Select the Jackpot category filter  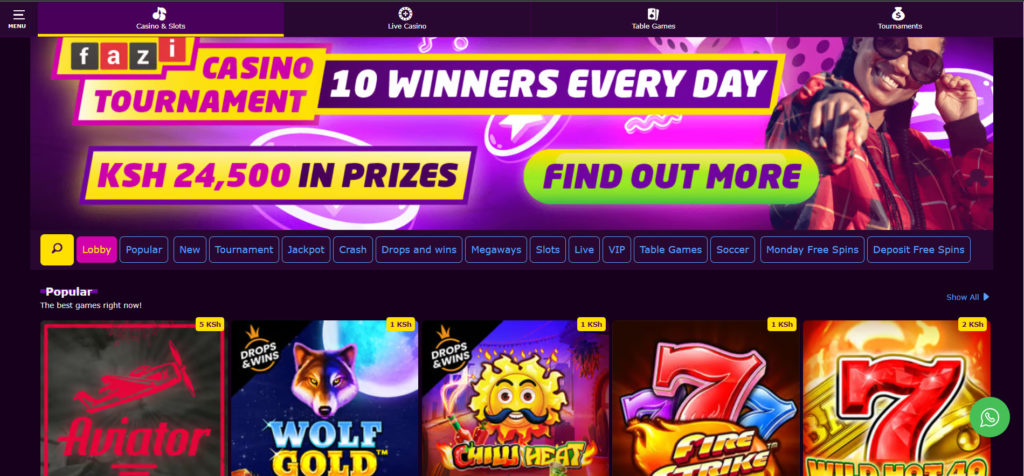306,249
